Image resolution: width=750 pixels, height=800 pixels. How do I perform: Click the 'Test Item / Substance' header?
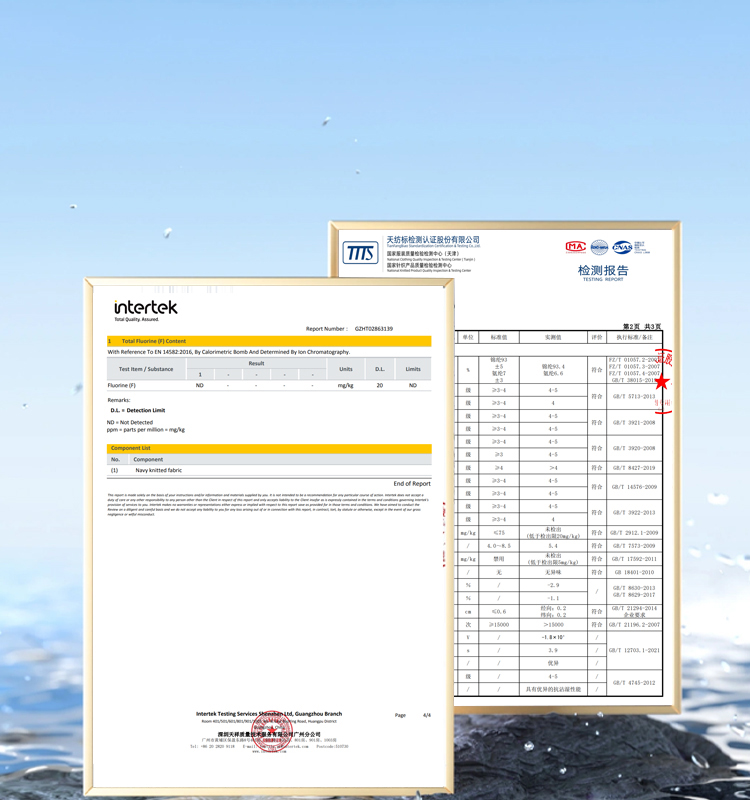coord(146,369)
